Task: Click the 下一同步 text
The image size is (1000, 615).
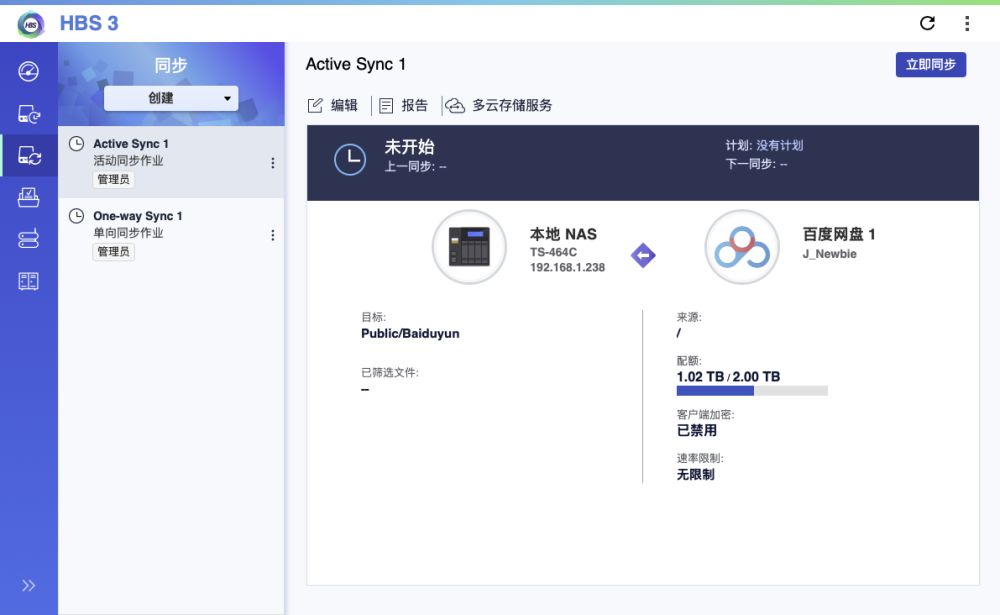Action: [x=756, y=164]
